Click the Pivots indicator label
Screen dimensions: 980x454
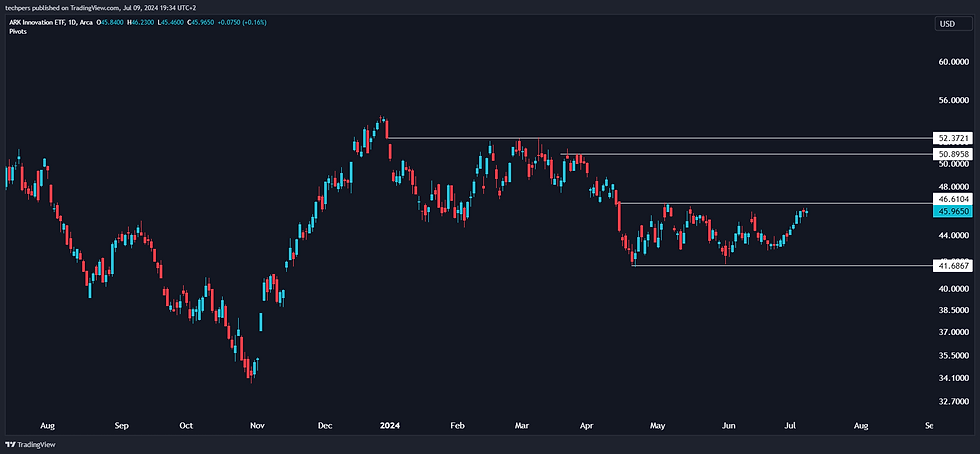coord(16,31)
